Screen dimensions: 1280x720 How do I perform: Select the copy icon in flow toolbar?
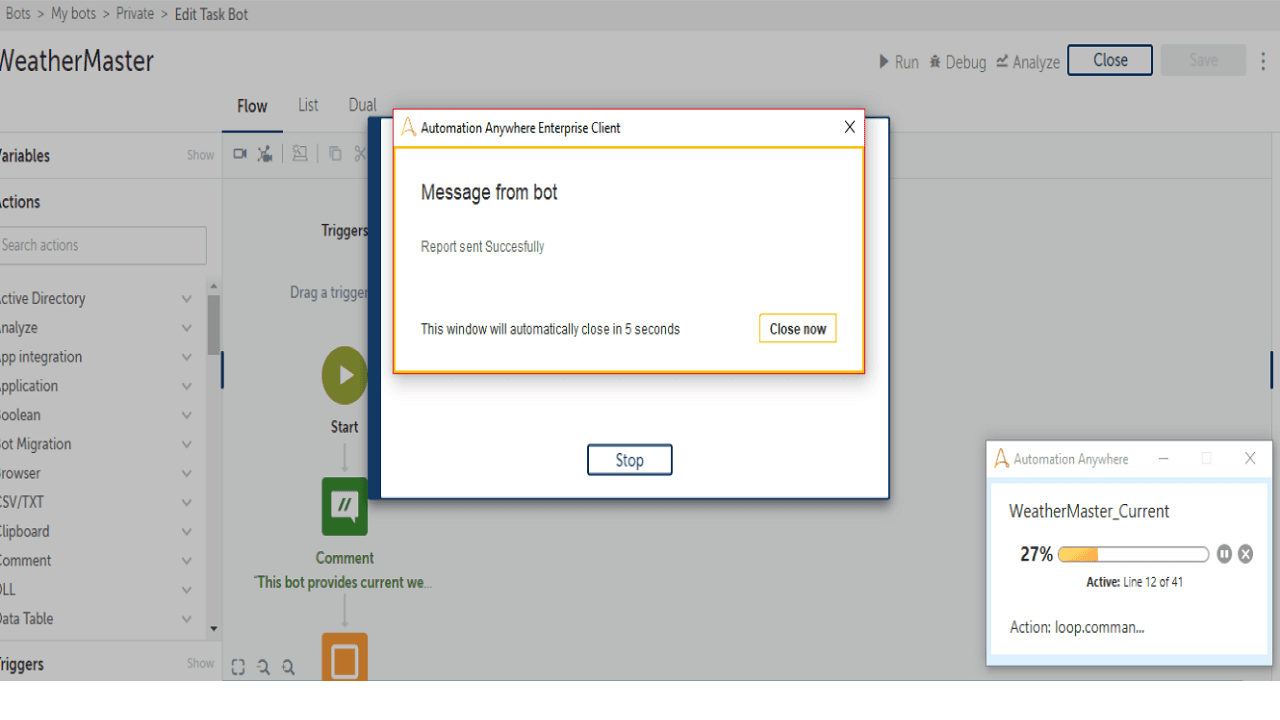[x=335, y=154]
